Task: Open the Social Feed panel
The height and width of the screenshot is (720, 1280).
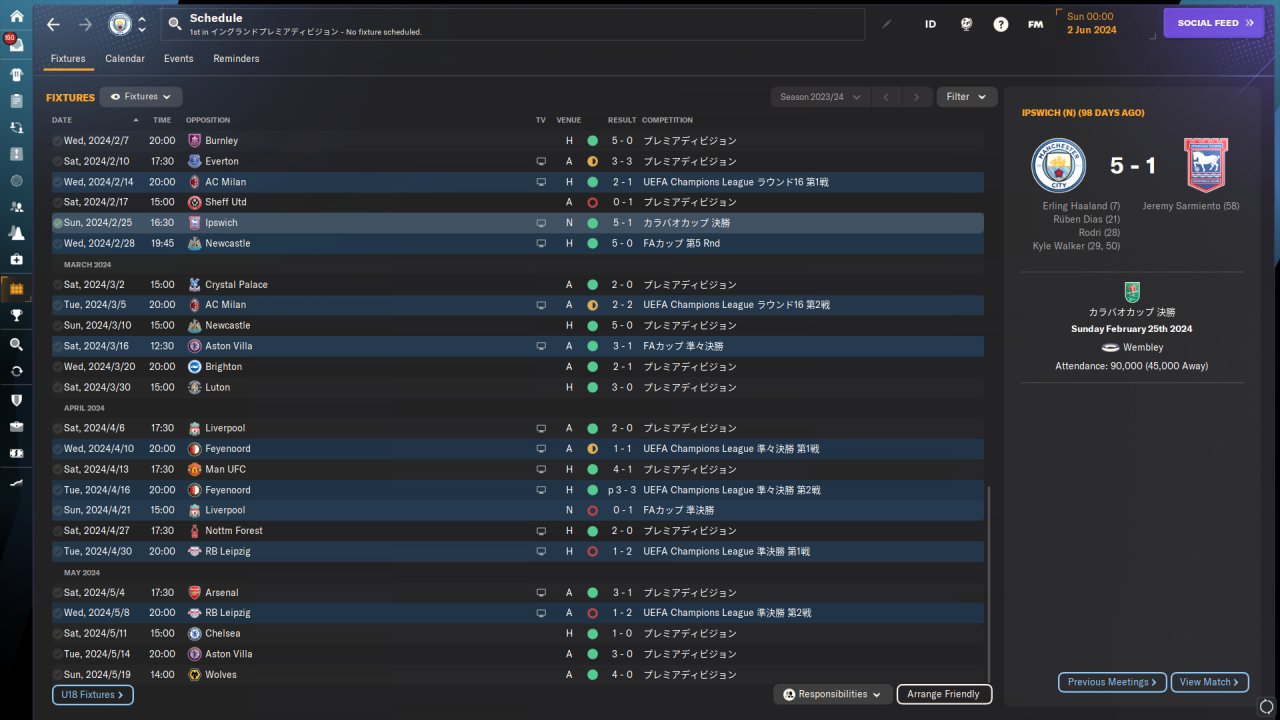Action: [x=1214, y=23]
